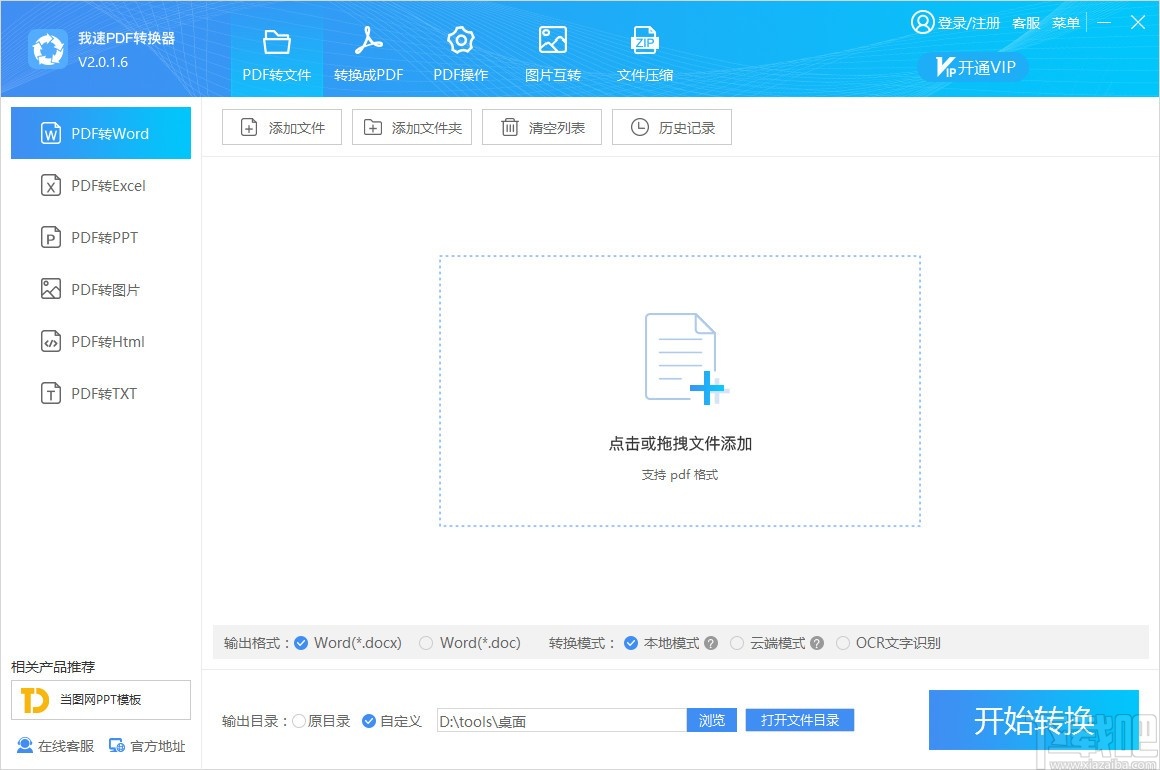Switch to the PDF操作 tab
1160x770 pixels.
click(x=460, y=52)
